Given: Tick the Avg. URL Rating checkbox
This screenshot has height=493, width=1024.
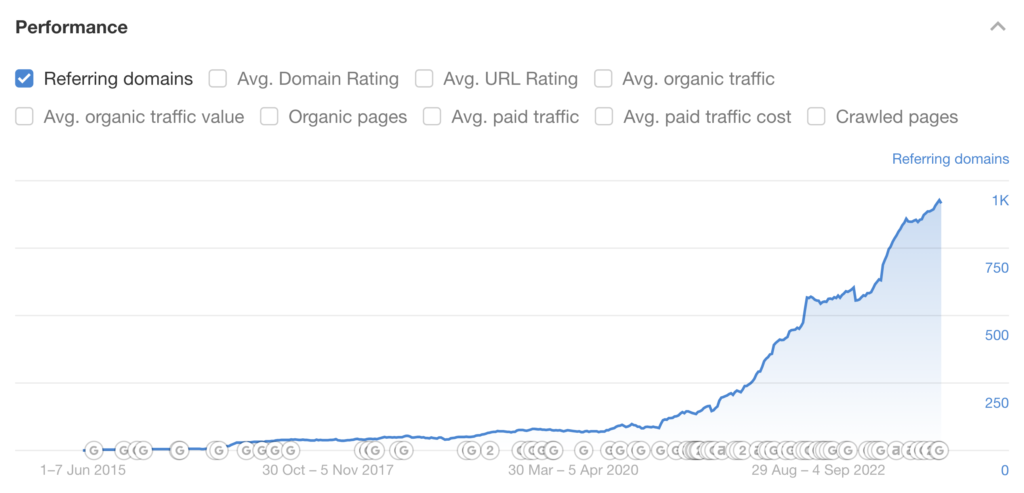Looking at the screenshot, I should pyautogui.click(x=424, y=78).
